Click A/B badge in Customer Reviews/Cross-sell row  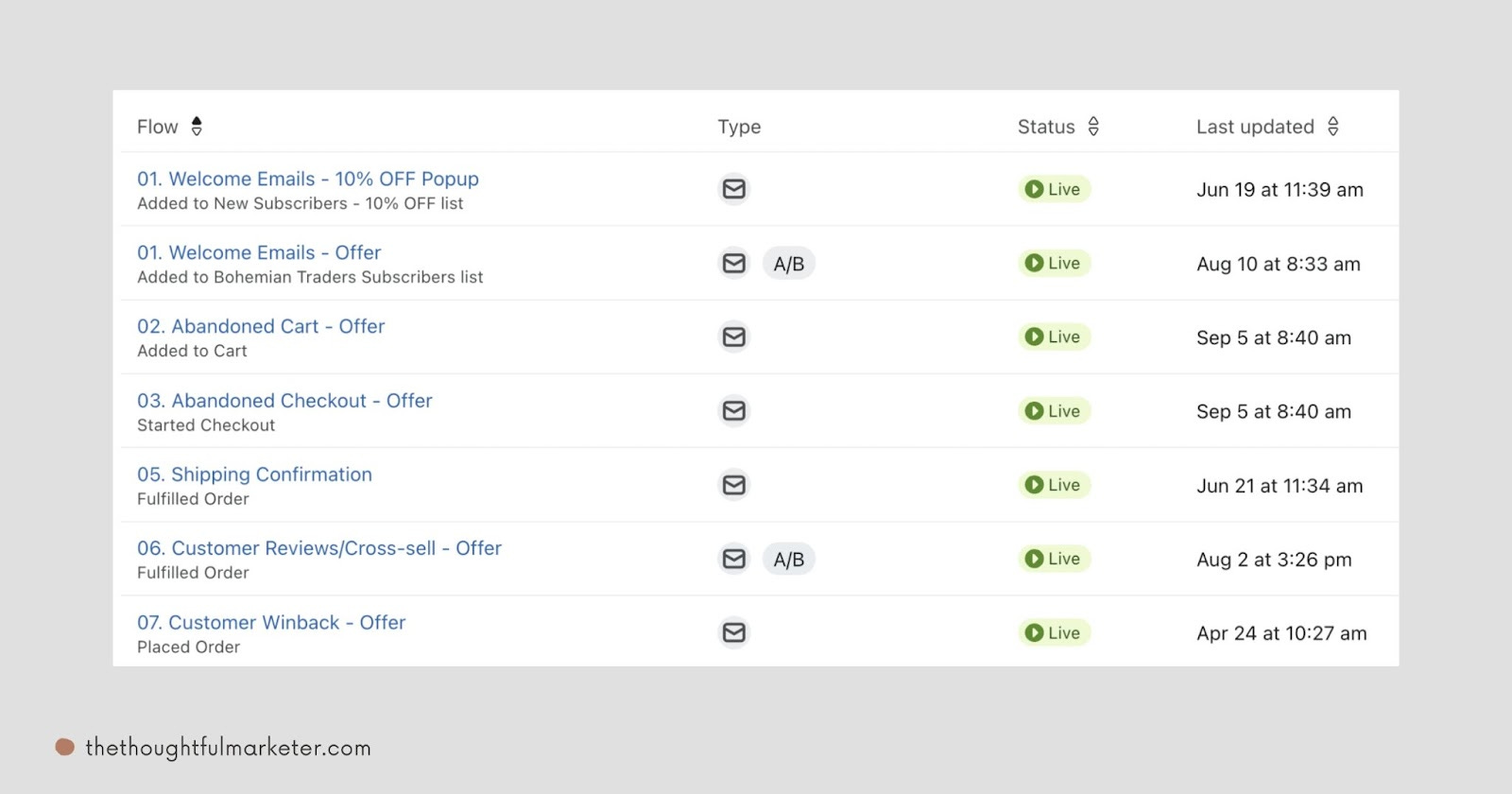click(789, 560)
